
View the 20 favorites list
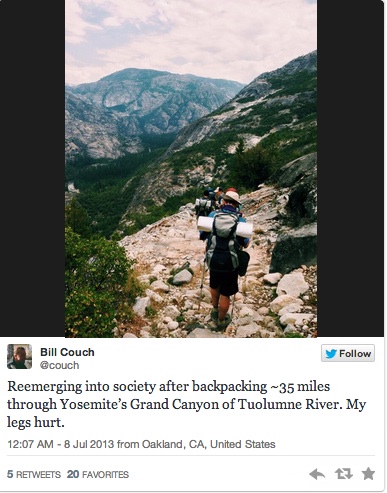[98, 474]
